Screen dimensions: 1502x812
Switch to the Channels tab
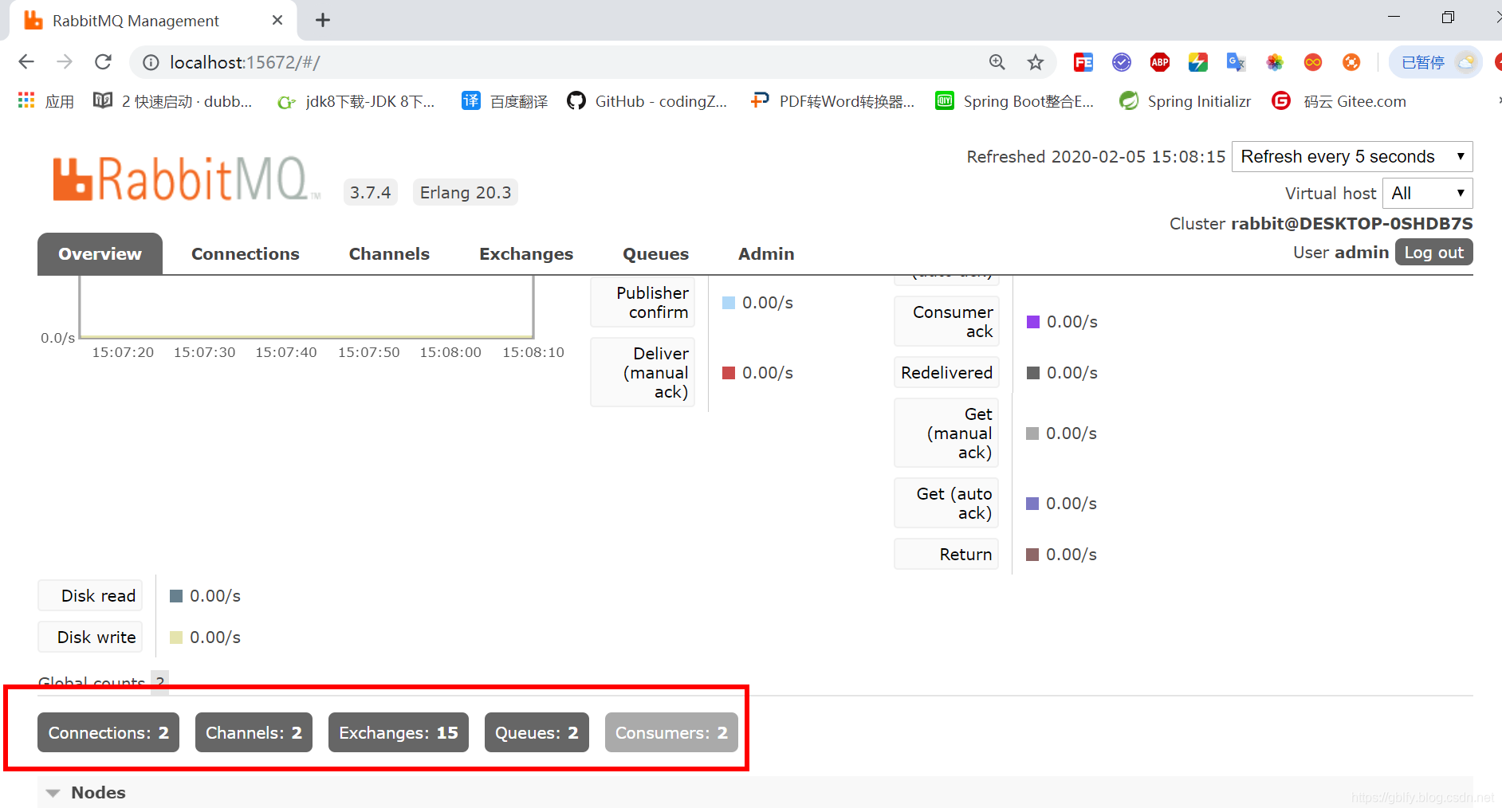(389, 253)
